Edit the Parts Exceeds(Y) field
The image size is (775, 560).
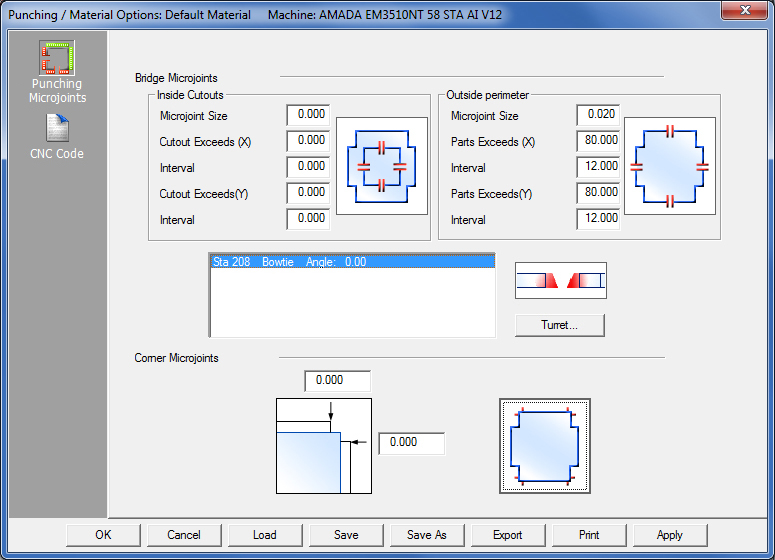point(599,193)
